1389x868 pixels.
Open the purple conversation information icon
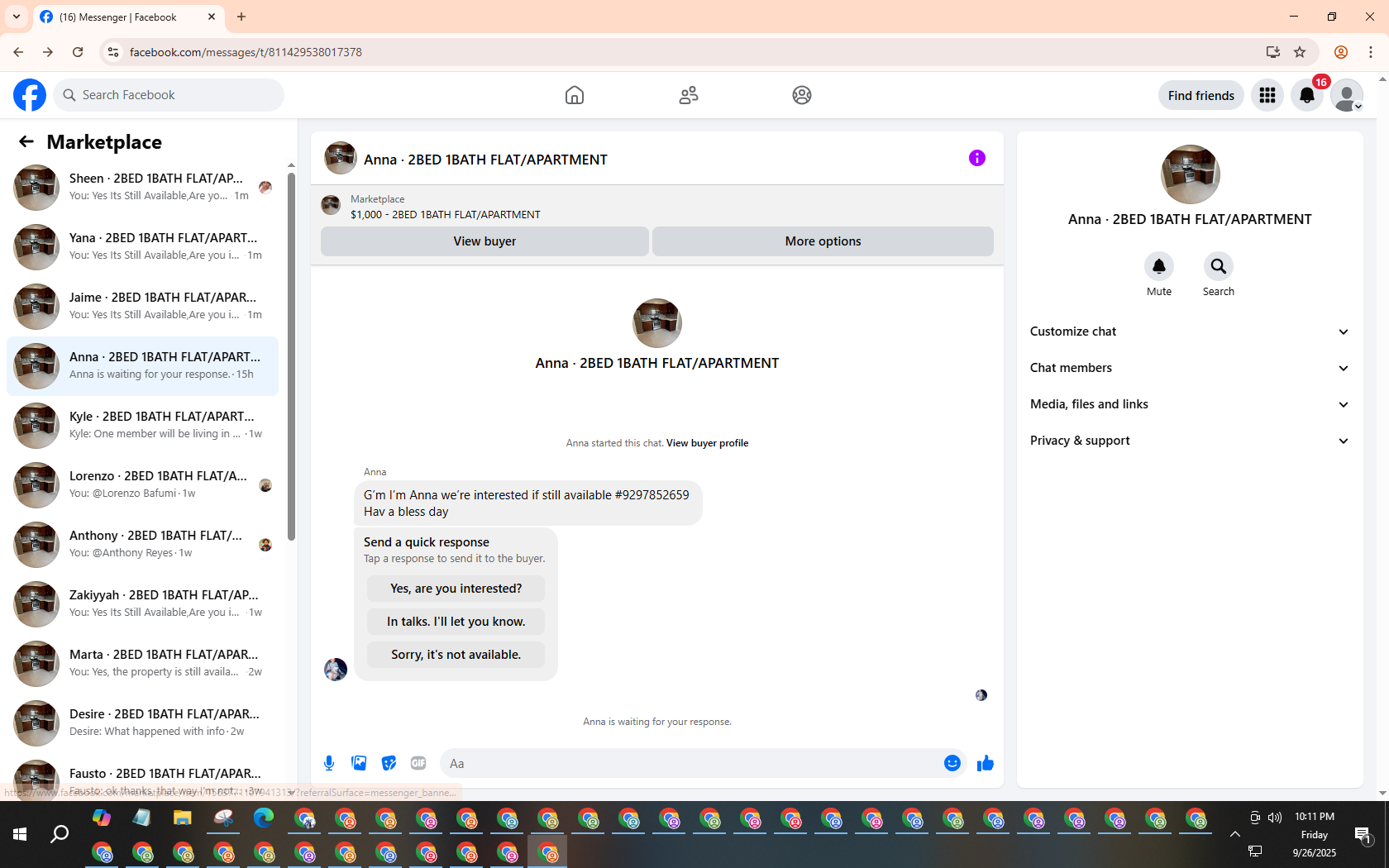pyautogui.click(x=977, y=158)
